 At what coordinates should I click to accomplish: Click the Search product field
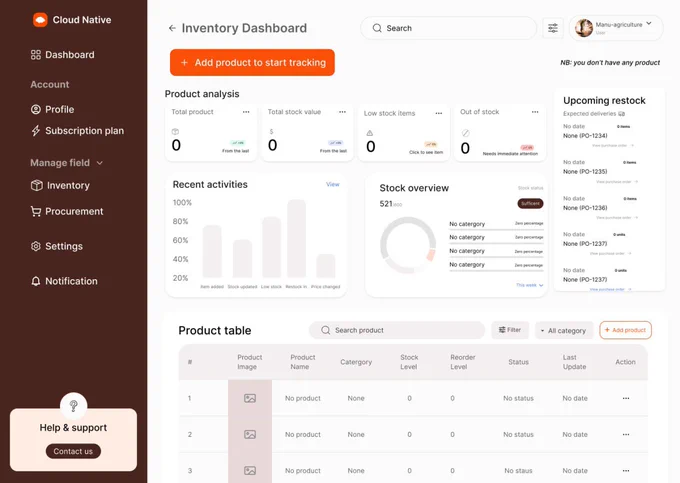[x=397, y=330]
